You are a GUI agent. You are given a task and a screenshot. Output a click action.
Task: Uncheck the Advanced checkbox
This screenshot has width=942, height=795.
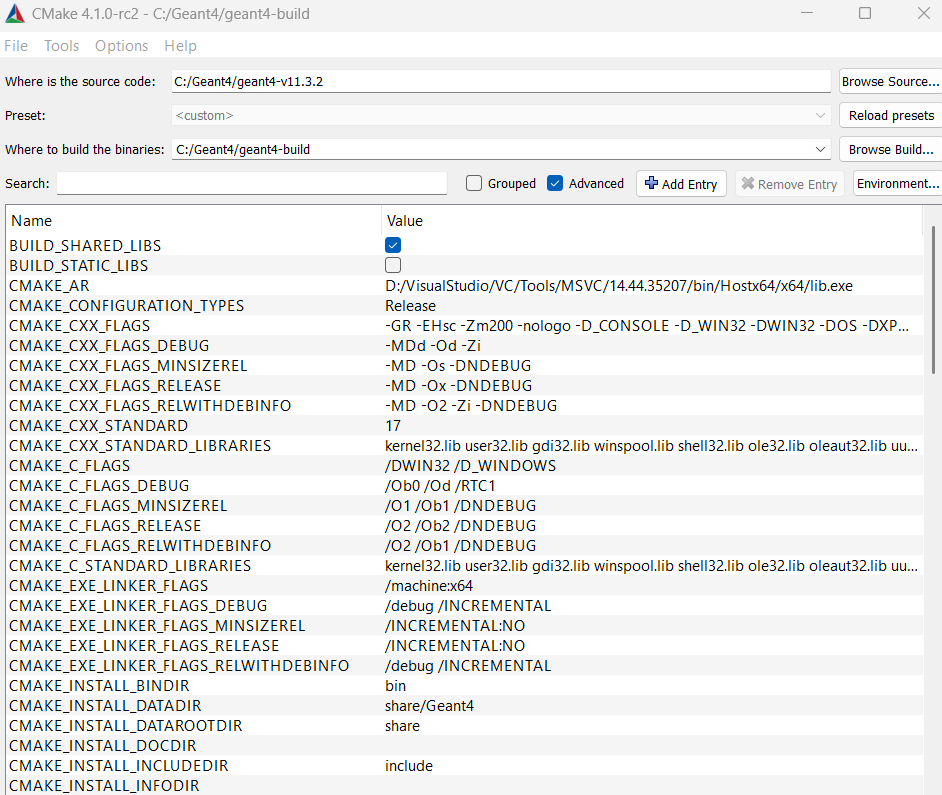tap(555, 183)
